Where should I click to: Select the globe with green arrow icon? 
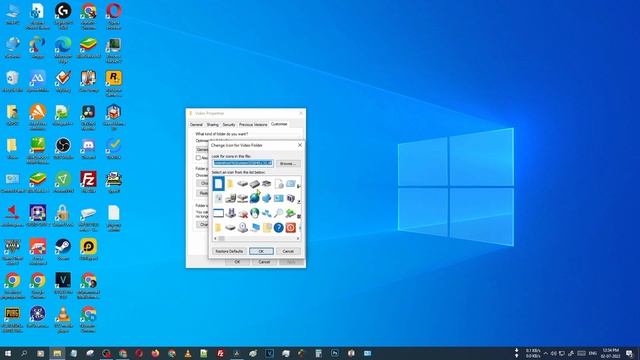tap(255, 198)
